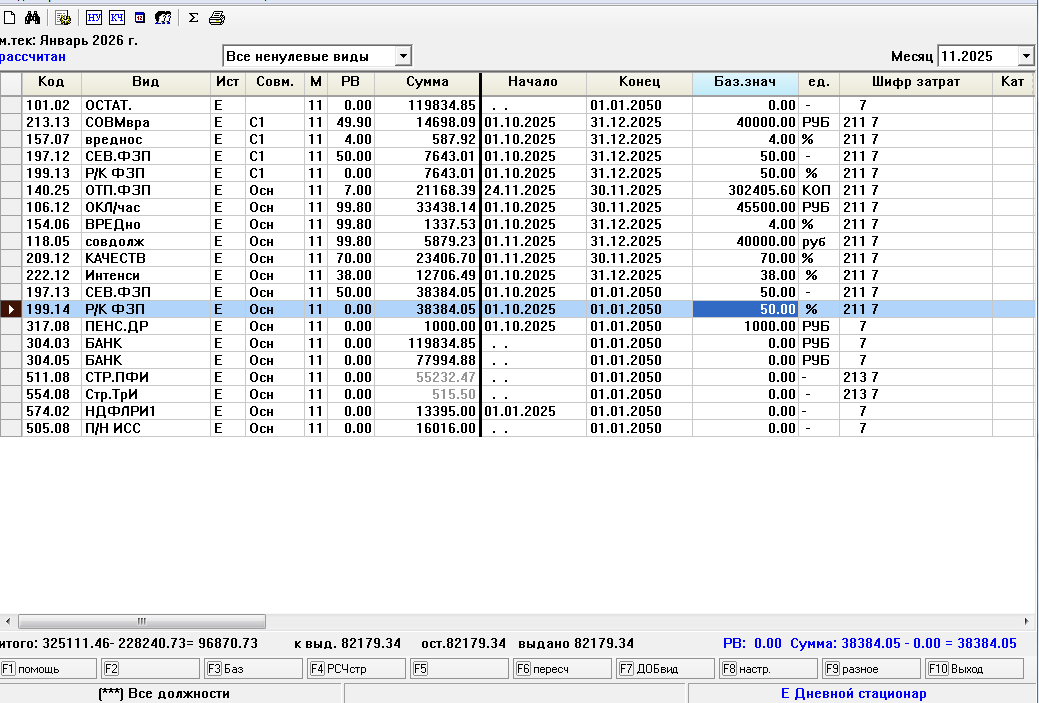The width and height of the screenshot is (1039, 703).
Task: Click the 'Шифр затрат' column header
Action: click(915, 82)
